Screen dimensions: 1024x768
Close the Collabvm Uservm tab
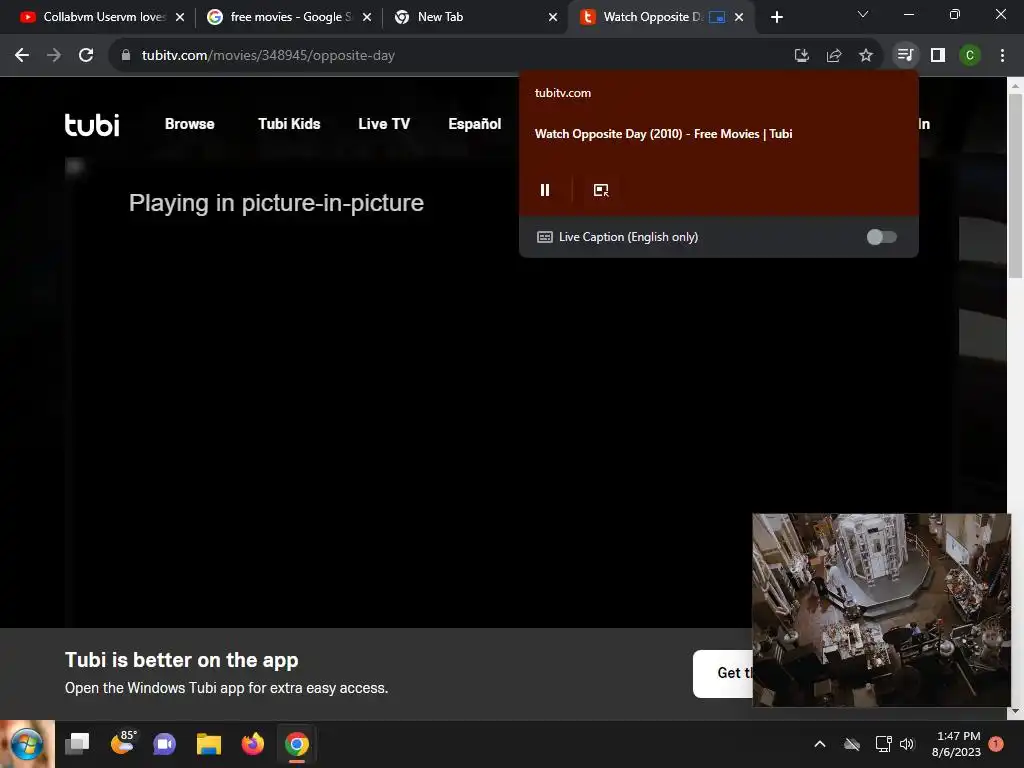click(180, 17)
